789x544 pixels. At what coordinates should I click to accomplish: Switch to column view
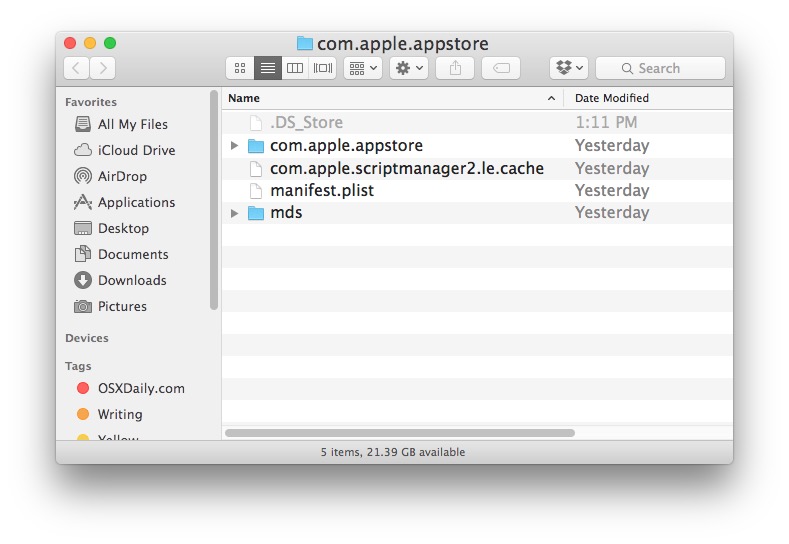(295, 68)
